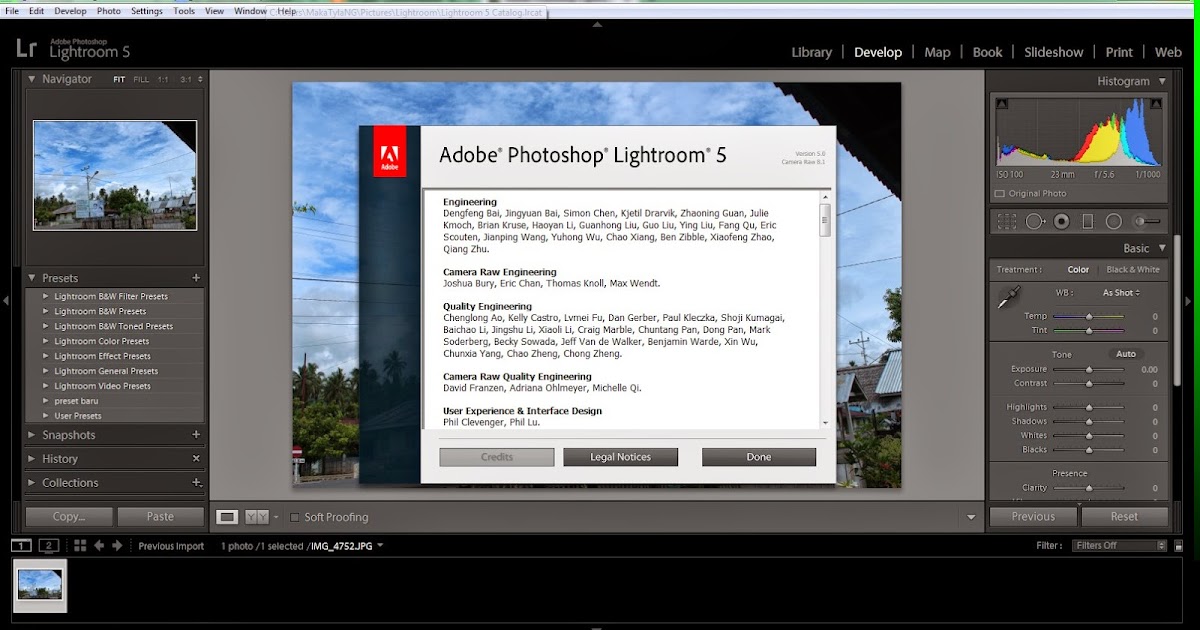1200x630 pixels.
Task: Select the Crop Overlay tool
Action: [x=1008, y=221]
